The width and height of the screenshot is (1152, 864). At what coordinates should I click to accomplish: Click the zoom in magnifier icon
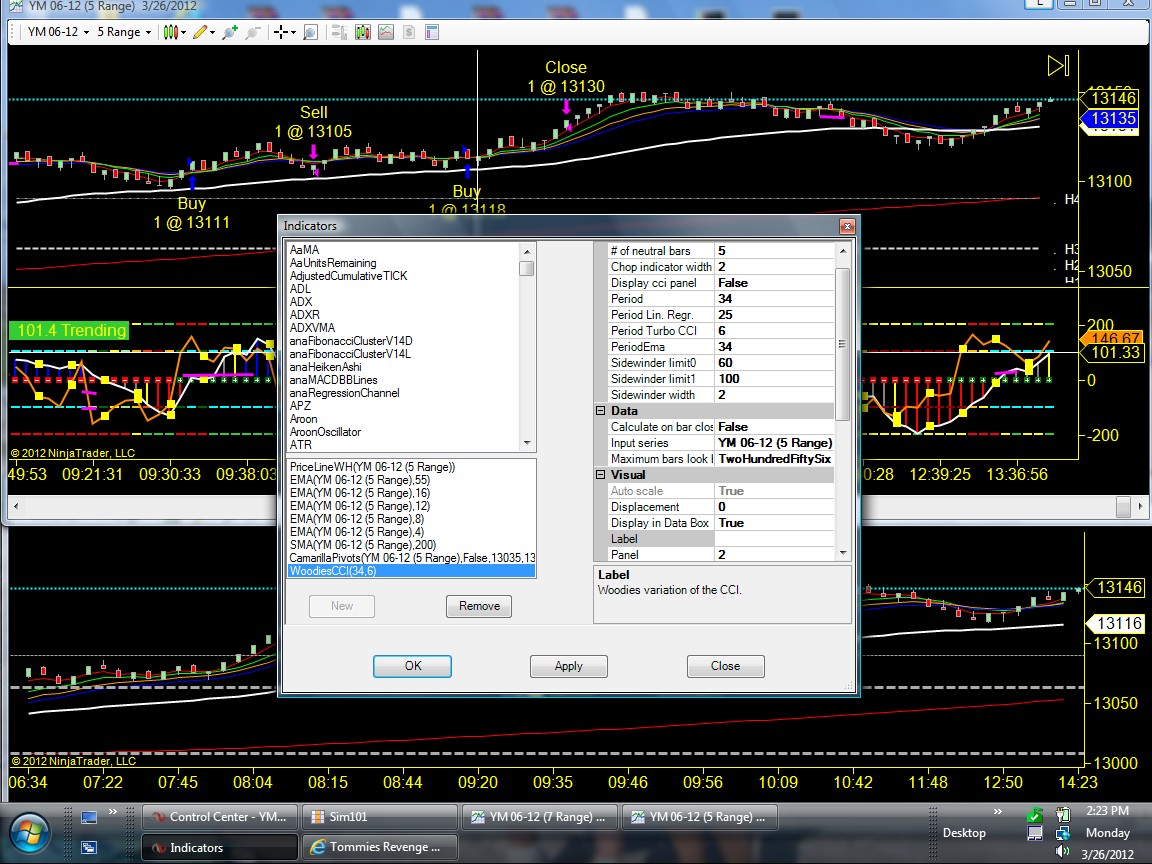tap(230, 32)
